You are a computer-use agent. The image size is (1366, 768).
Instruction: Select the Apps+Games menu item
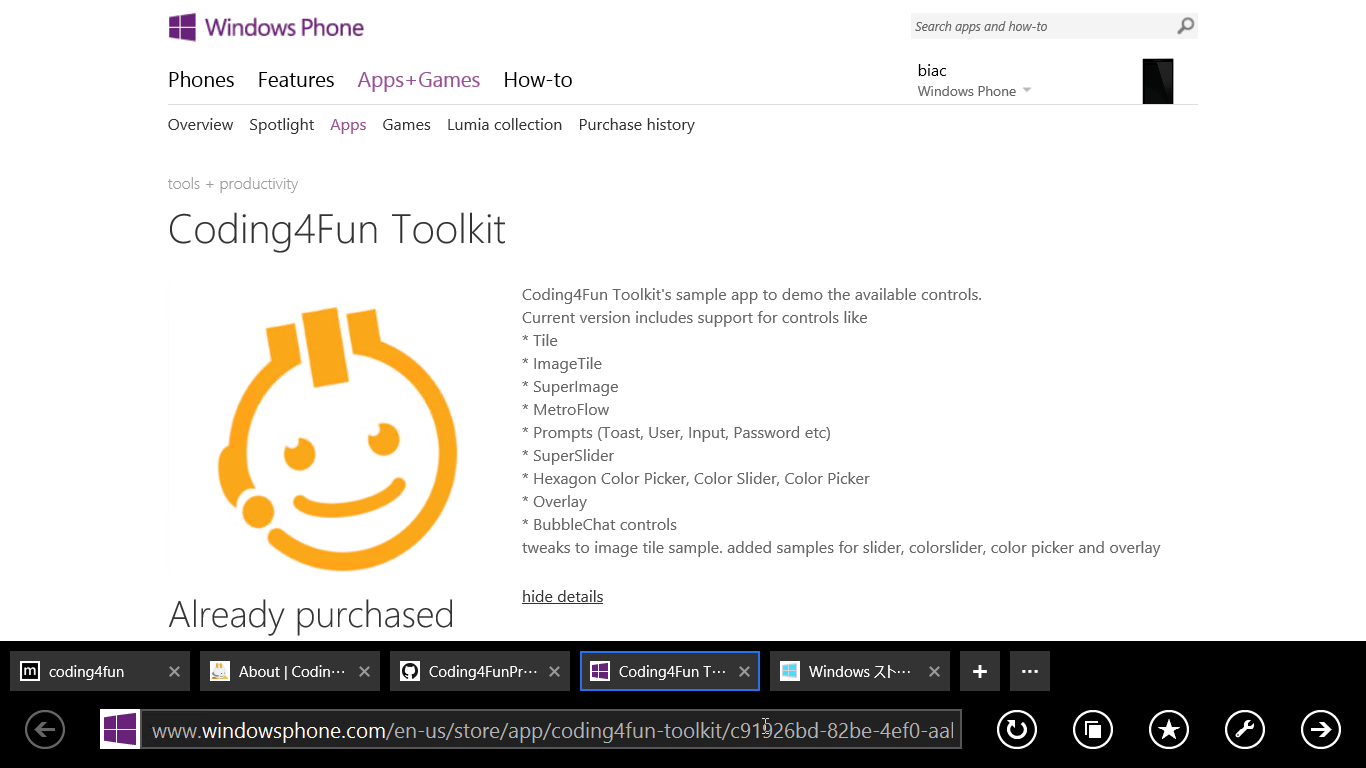tap(419, 79)
